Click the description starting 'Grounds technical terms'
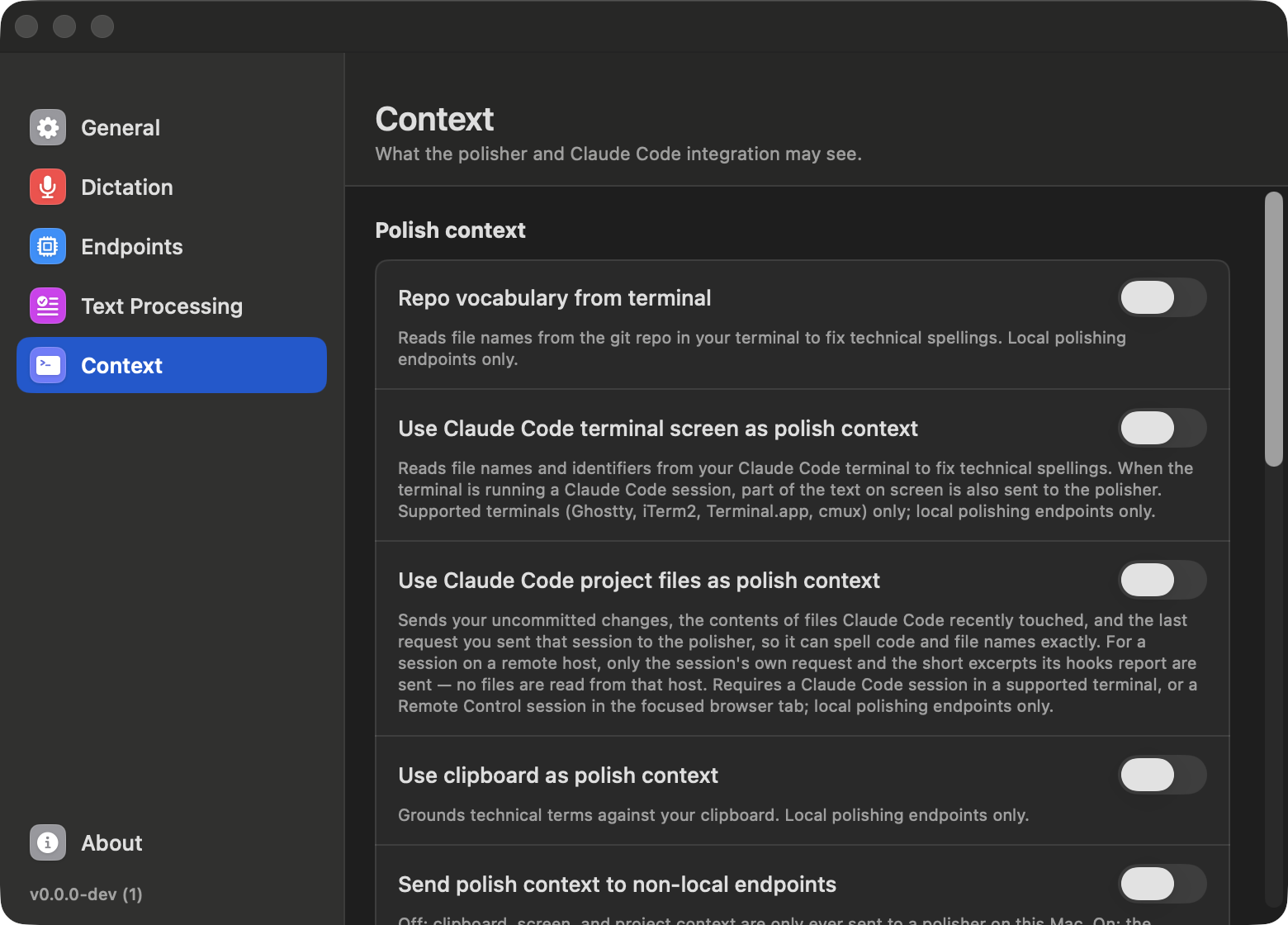The width and height of the screenshot is (1288, 925). pos(713,815)
